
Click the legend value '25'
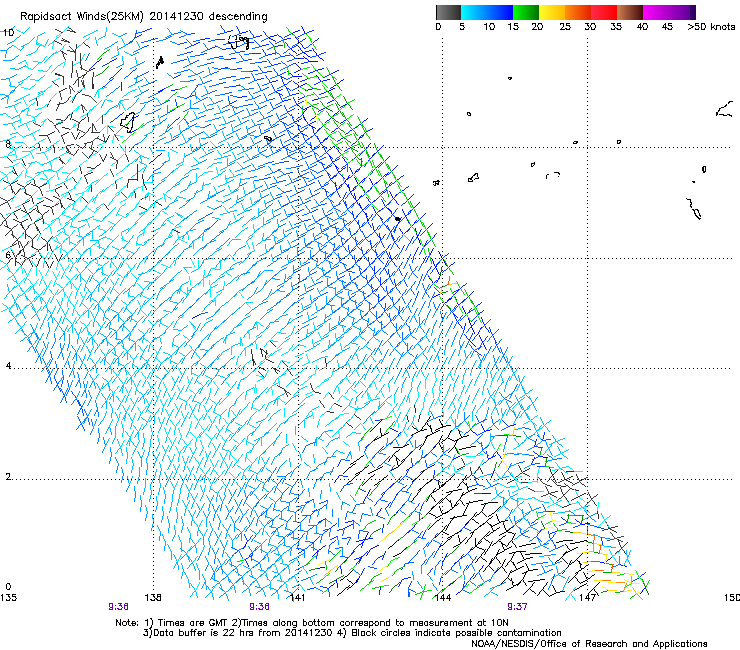point(565,27)
